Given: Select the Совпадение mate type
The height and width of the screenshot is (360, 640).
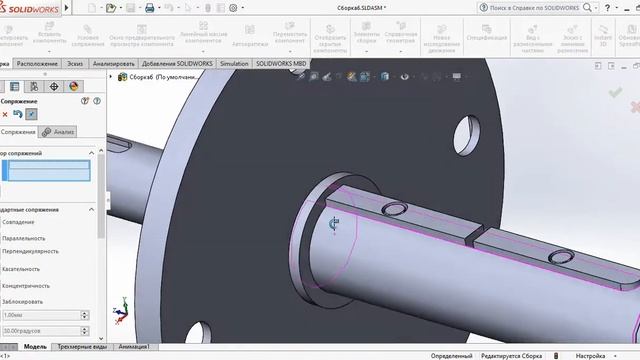Looking at the screenshot, I should coord(18,222).
